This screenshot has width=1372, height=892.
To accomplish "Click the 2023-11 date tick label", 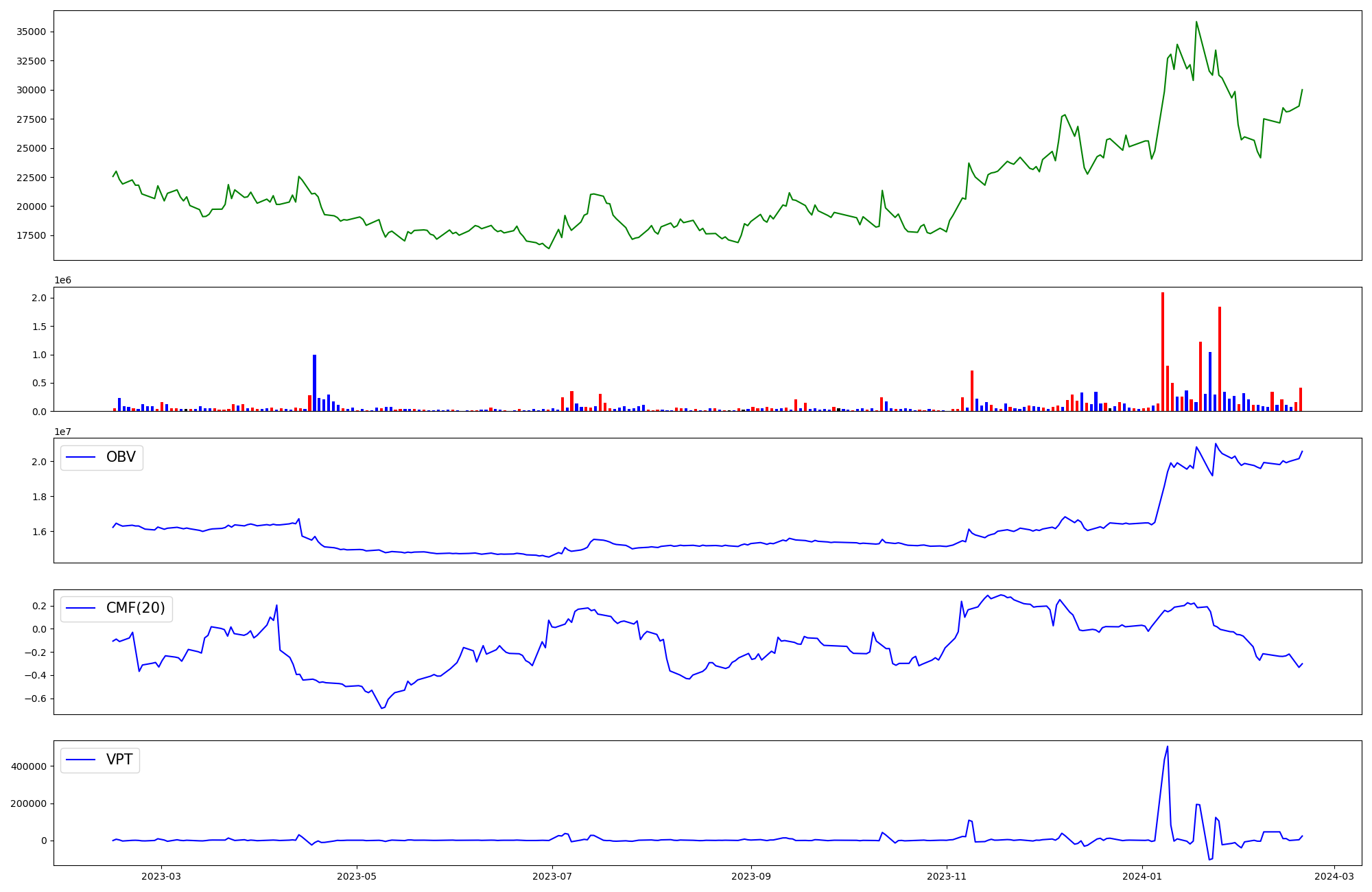I will [x=947, y=876].
